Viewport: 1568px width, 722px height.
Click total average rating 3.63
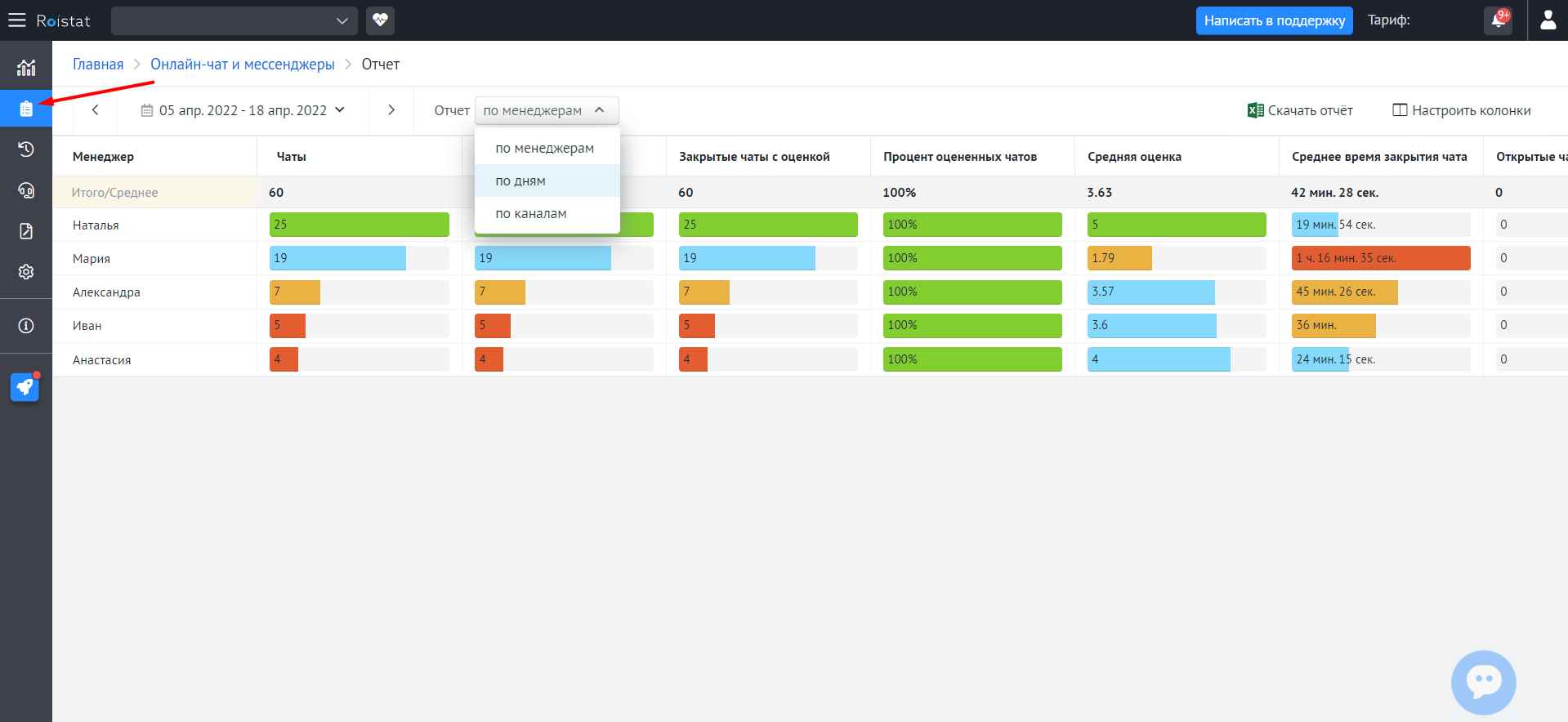coord(1100,193)
